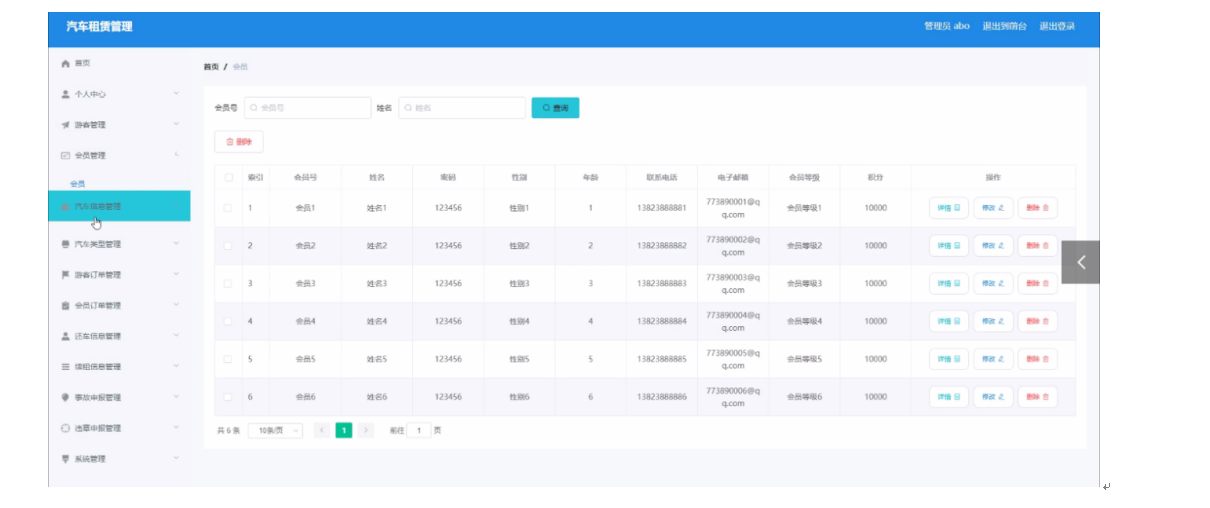The width and height of the screenshot is (1210, 508).
Task: Click the icon for 事故申报管理
Action: pos(66,397)
